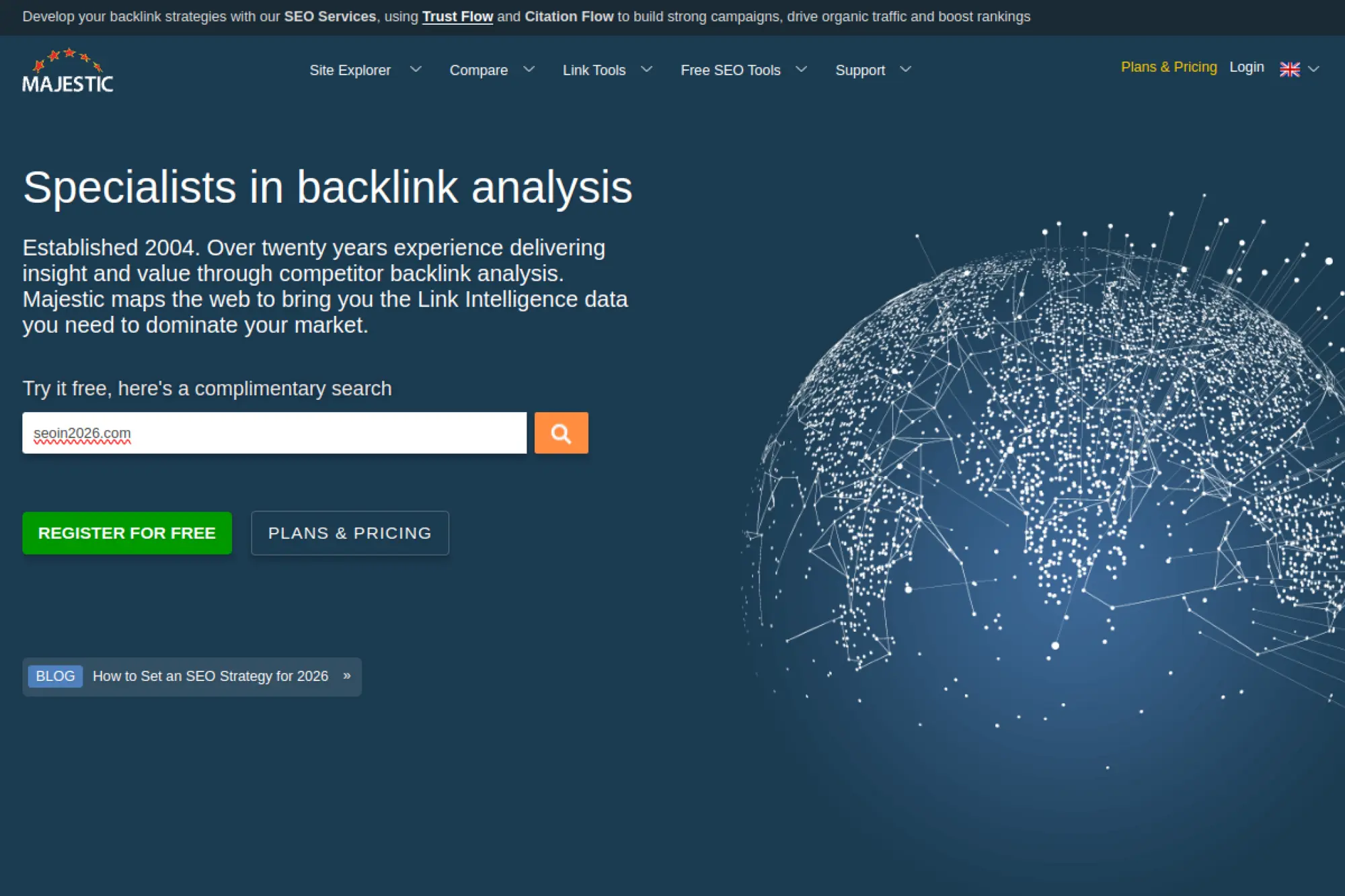
Task: Open the Free SEO Tools menu
Action: click(730, 70)
